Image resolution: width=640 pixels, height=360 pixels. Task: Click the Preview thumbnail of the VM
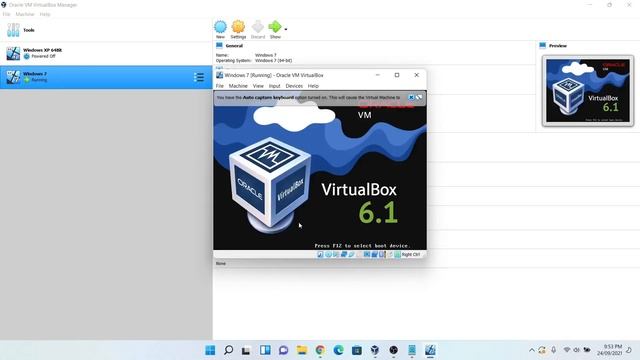pos(588,91)
